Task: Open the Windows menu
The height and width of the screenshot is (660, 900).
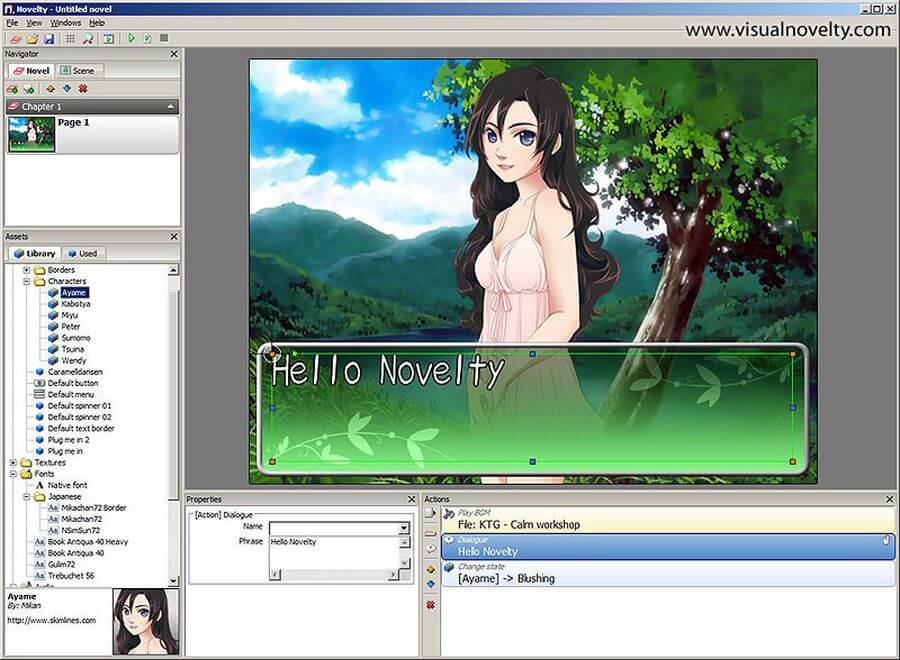Action: pos(66,22)
